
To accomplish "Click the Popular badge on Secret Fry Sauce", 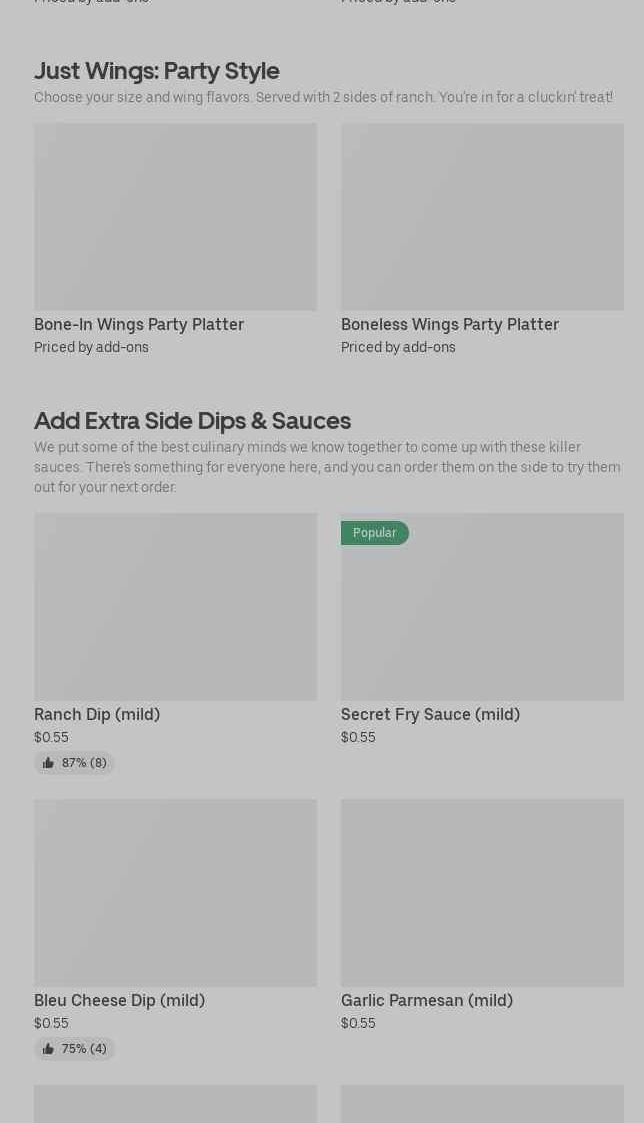I will (x=374, y=533).
